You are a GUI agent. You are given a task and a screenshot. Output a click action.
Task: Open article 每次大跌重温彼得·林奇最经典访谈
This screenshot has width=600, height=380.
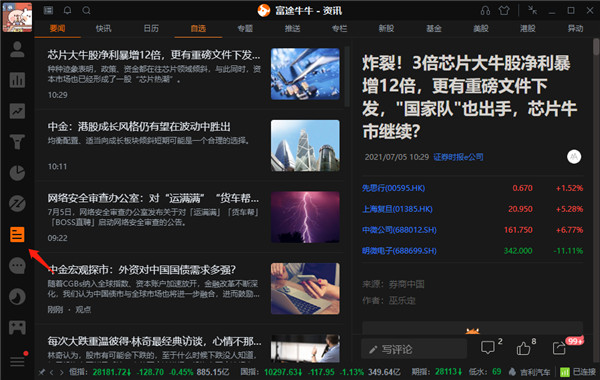(155, 341)
